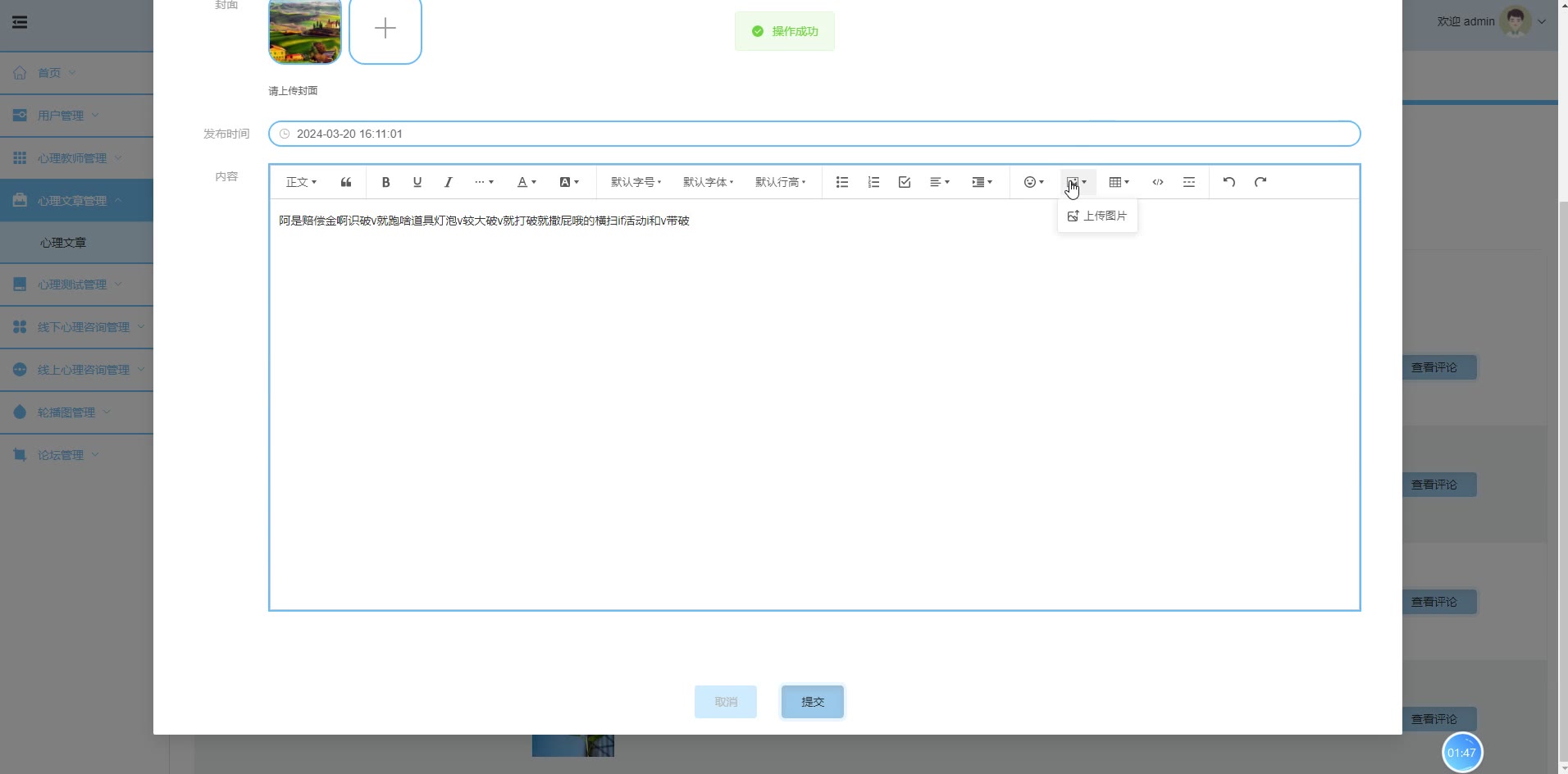
Task: Click the topmost 查看评论 button
Action: (x=1439, y=367)
